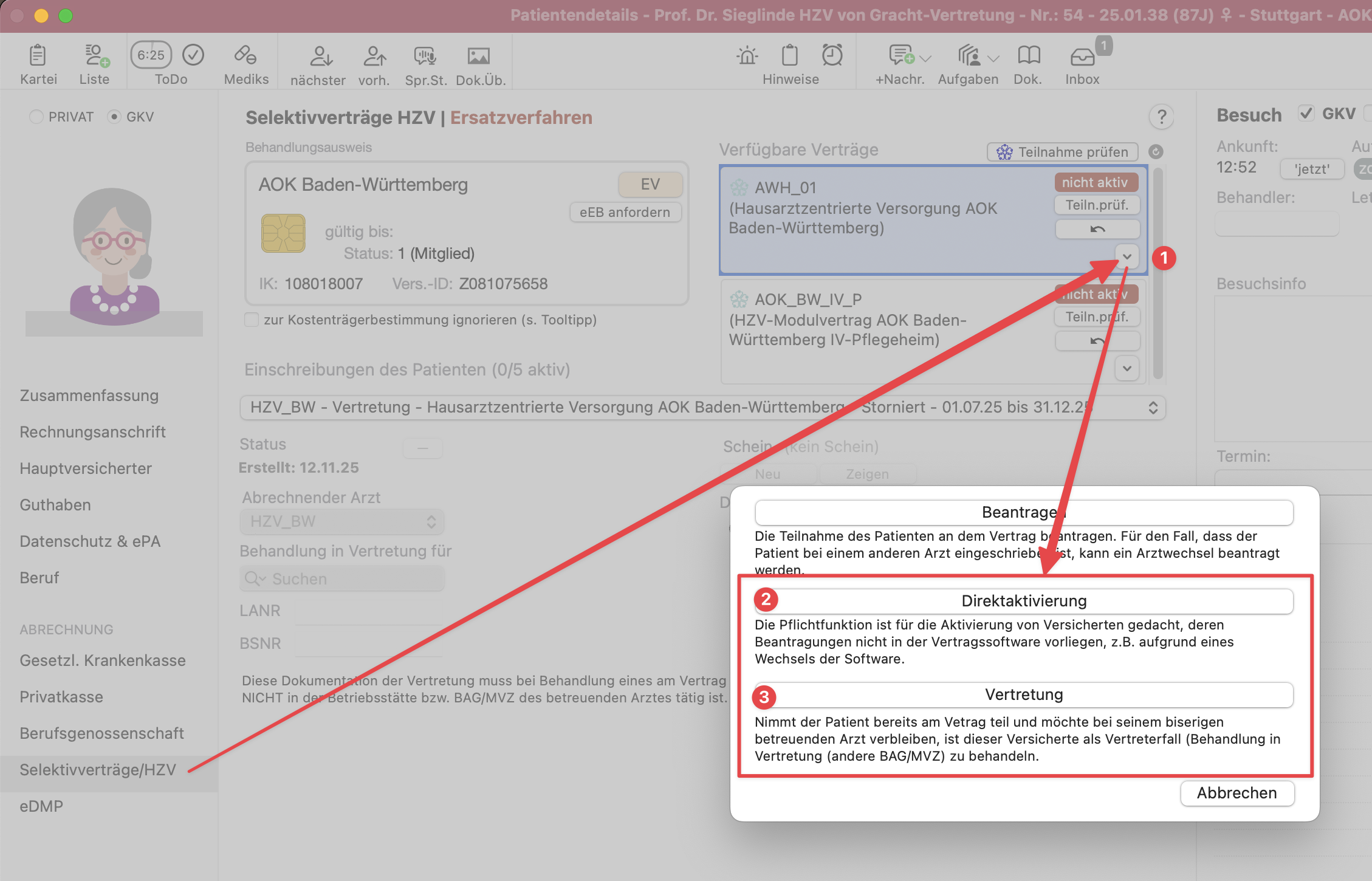Expand the AWH_01 contract chevron
The image size is (1372, 881).
pyautogui.click(x=1127, y=256)
